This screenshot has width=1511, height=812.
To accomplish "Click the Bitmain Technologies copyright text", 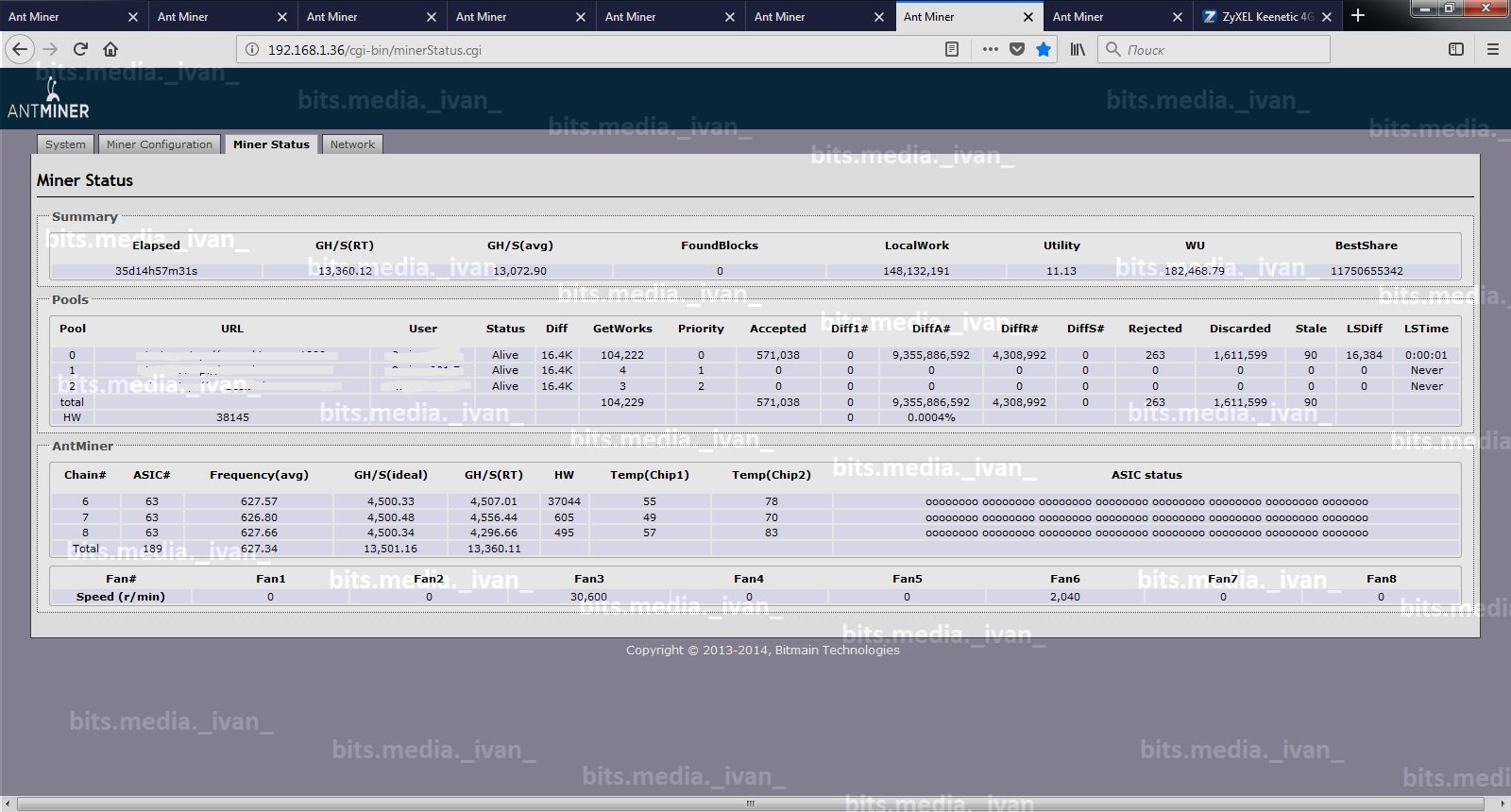I will point(763,650).
